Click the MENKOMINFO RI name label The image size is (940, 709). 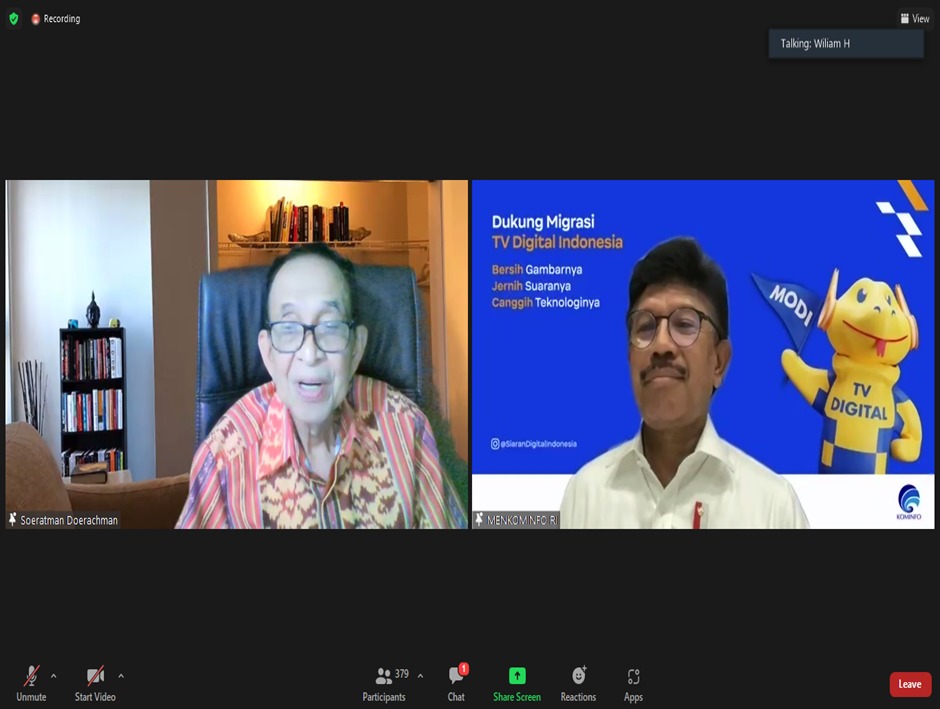[x=522, y=520]
